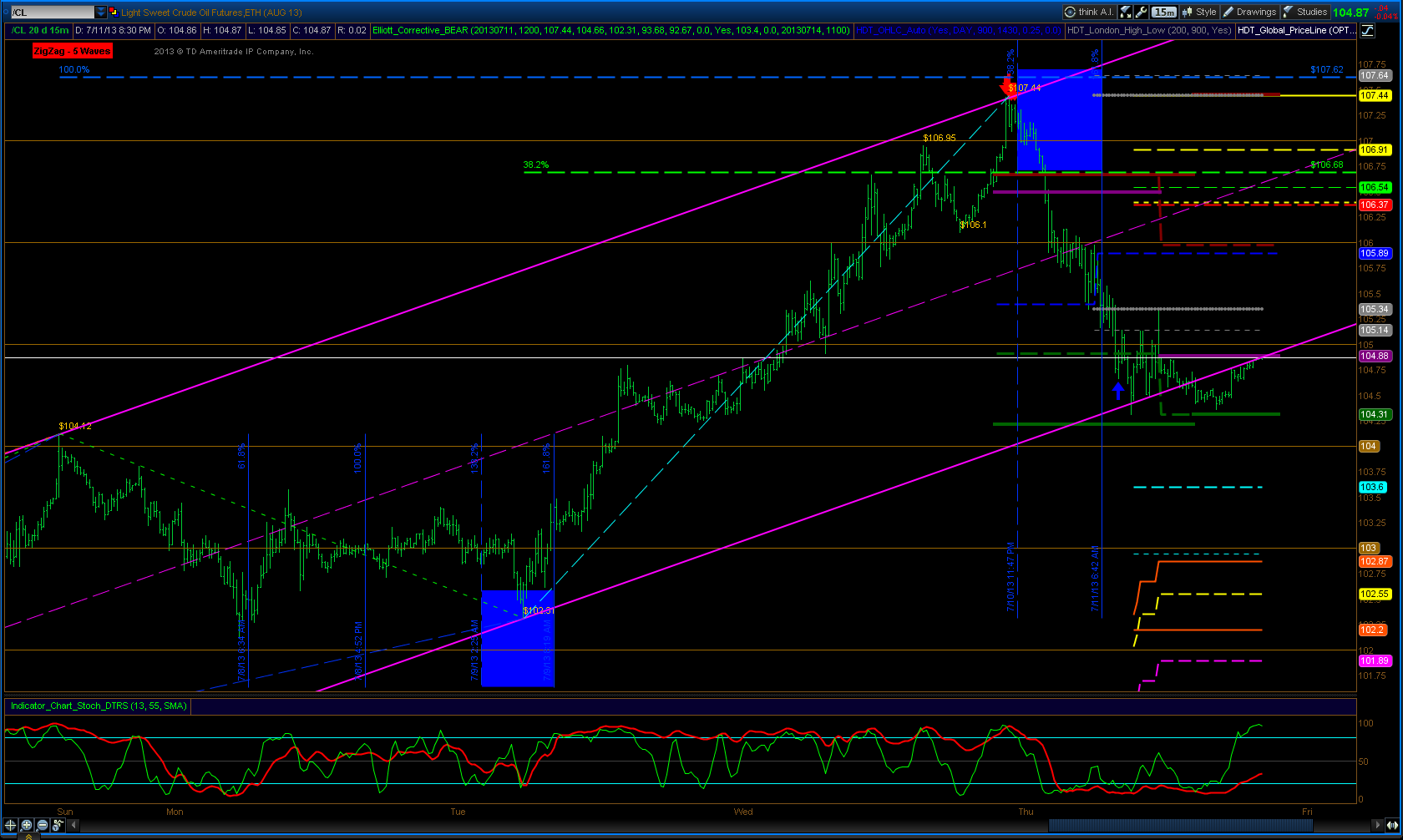This screenshot has height=840, width=1403.
Task: Click the colored squares link icon
Action: click(x=114, y=13)
